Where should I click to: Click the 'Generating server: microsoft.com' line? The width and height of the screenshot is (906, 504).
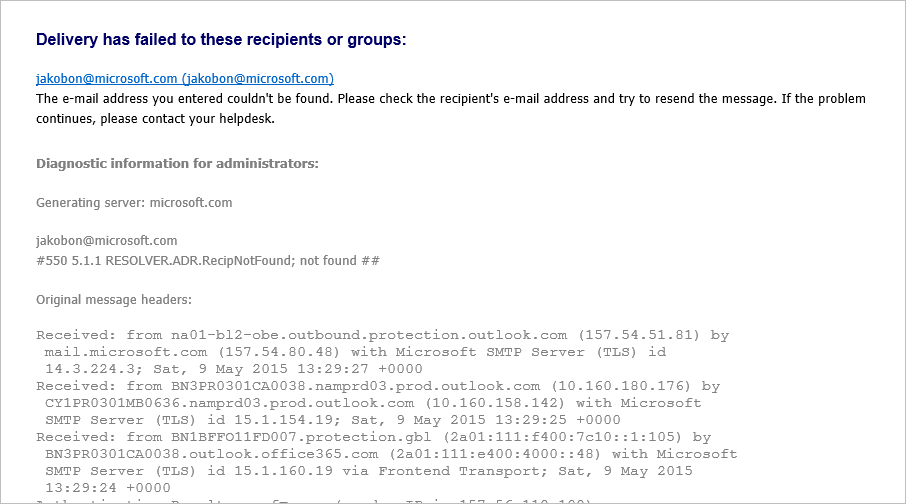134,203
